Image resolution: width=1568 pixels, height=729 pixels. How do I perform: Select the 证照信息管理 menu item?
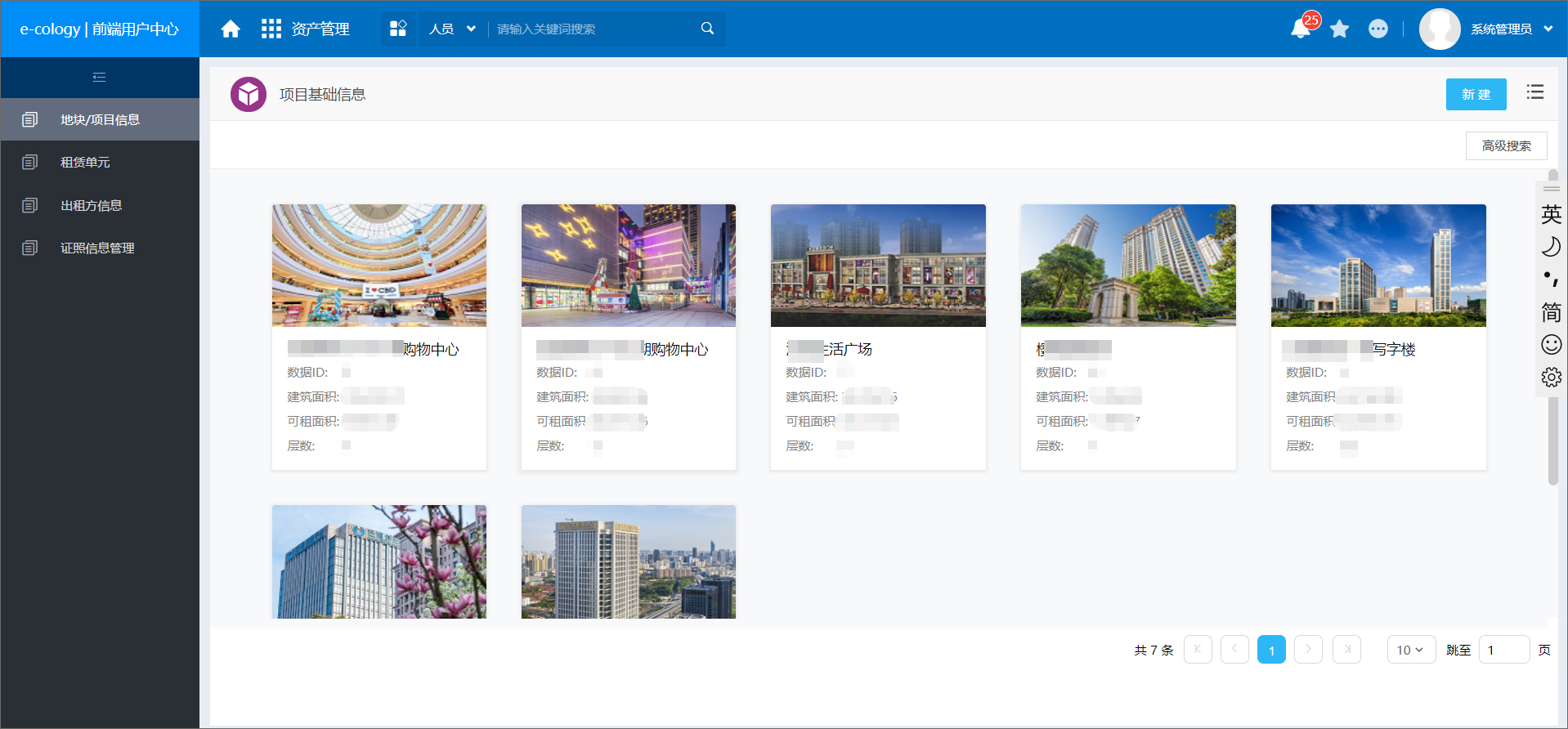tap(100, 248)
